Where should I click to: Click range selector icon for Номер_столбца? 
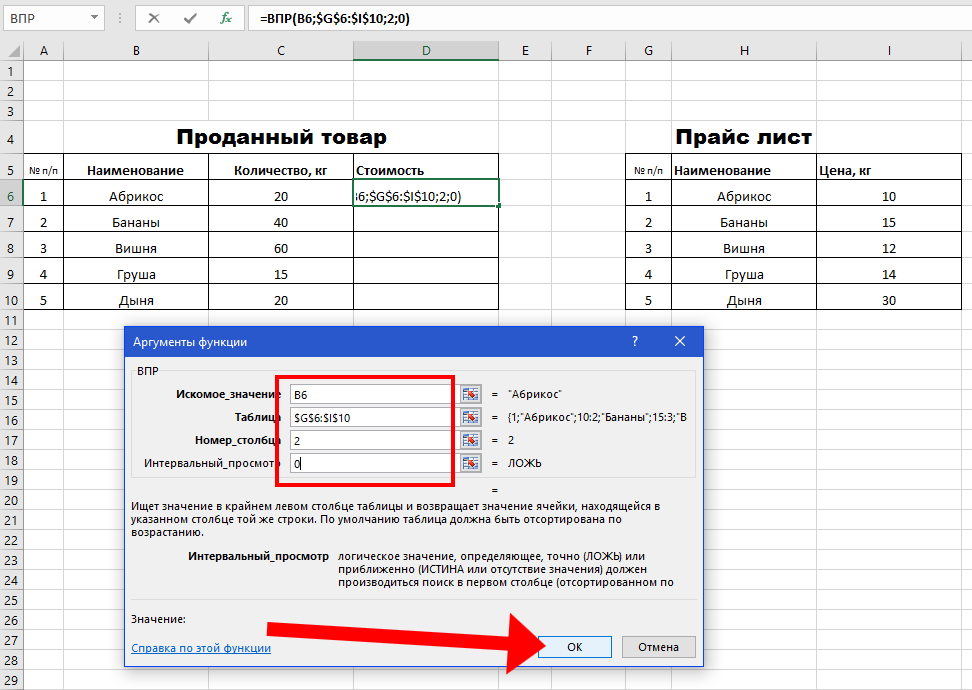point(471,440)
